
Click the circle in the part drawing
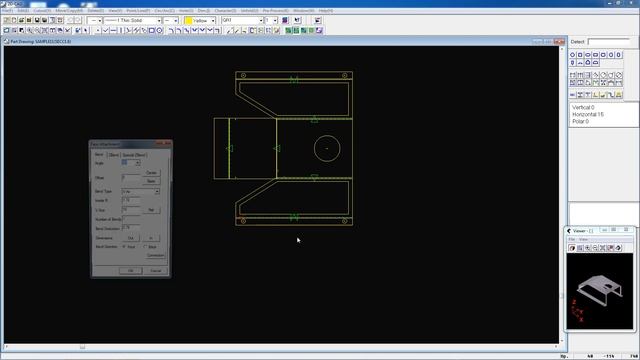[x=327, y=149]
